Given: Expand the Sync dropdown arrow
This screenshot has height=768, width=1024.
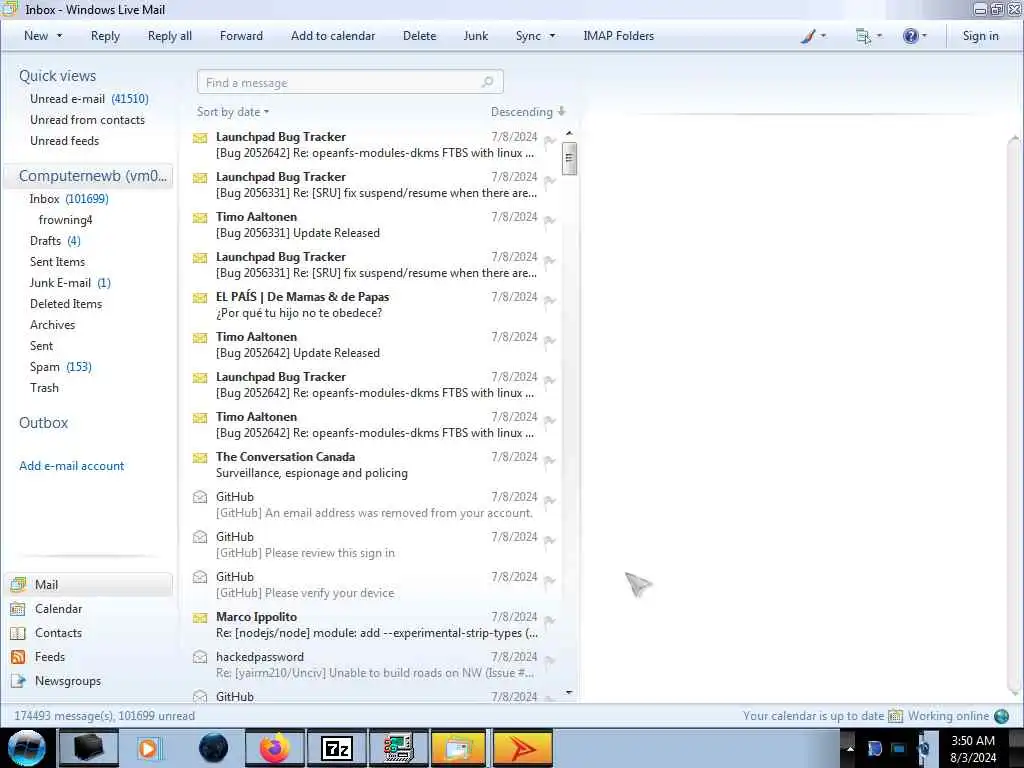Looking at the screenshot, I should point(552,36).
